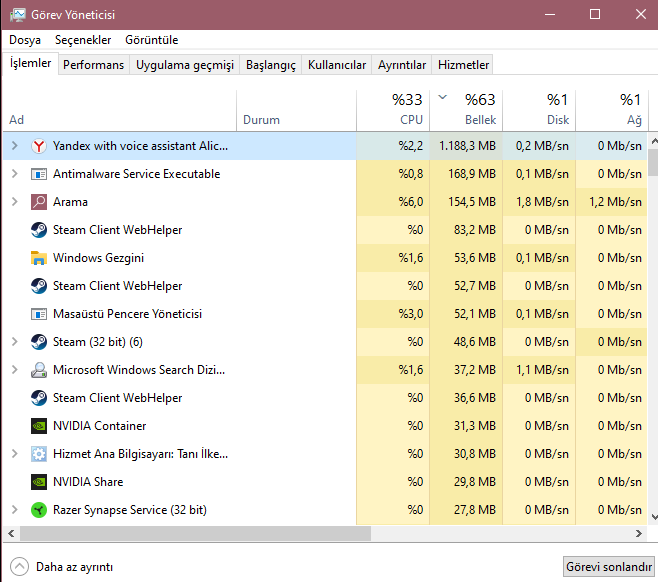The image size is (658, 582).
Task: Expand Razer Synapse Service (32 bit)
Action: (15, 510)
